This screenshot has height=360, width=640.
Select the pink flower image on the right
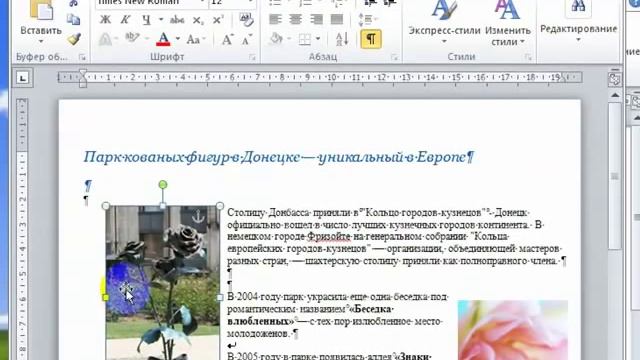pyautogui.click(x=513, y=330)
